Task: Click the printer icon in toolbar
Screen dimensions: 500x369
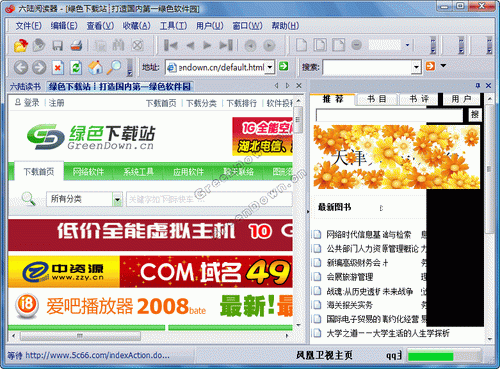Action: tap(76, 45)
